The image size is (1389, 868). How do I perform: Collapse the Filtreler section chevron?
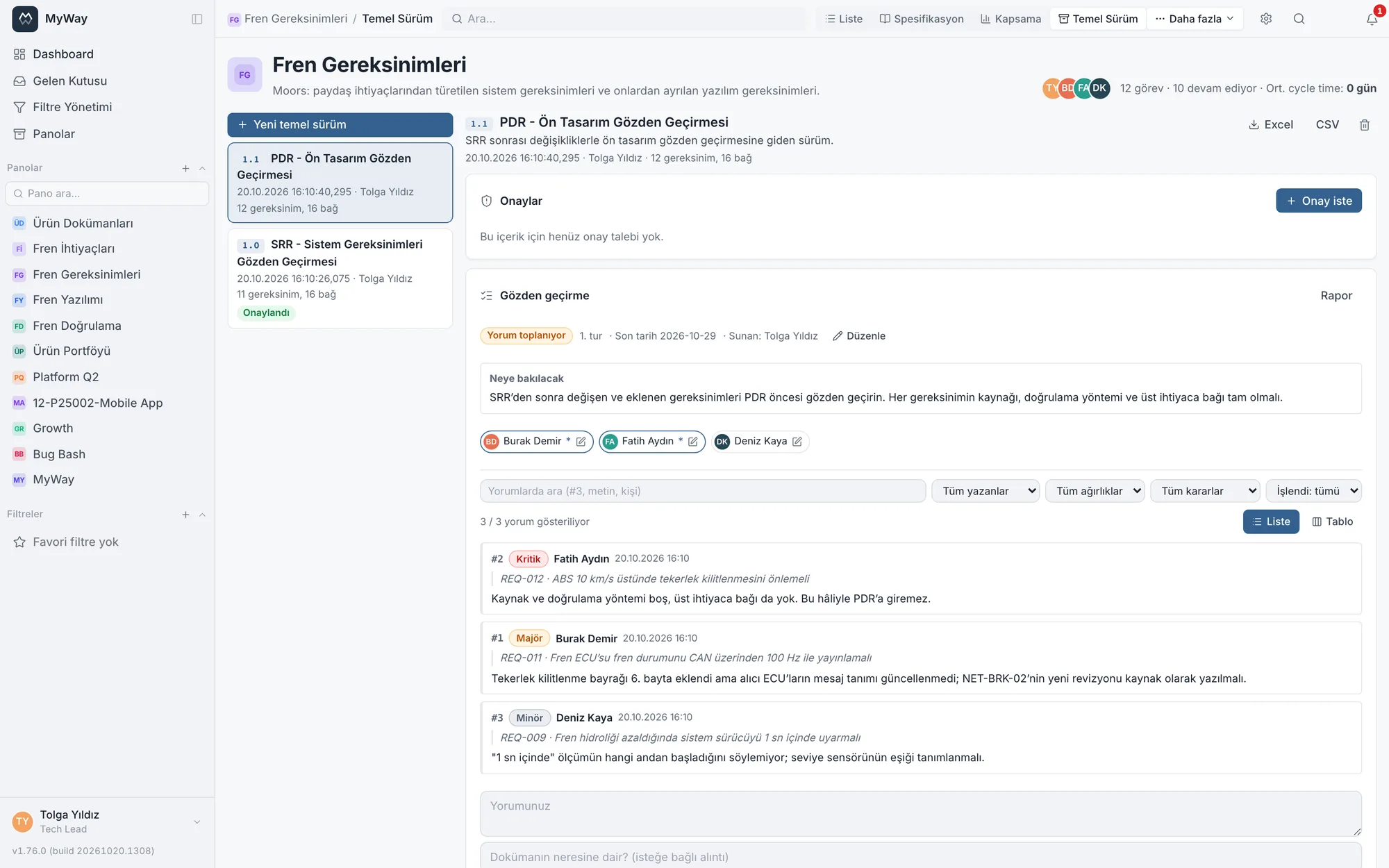tap(202, 515)
